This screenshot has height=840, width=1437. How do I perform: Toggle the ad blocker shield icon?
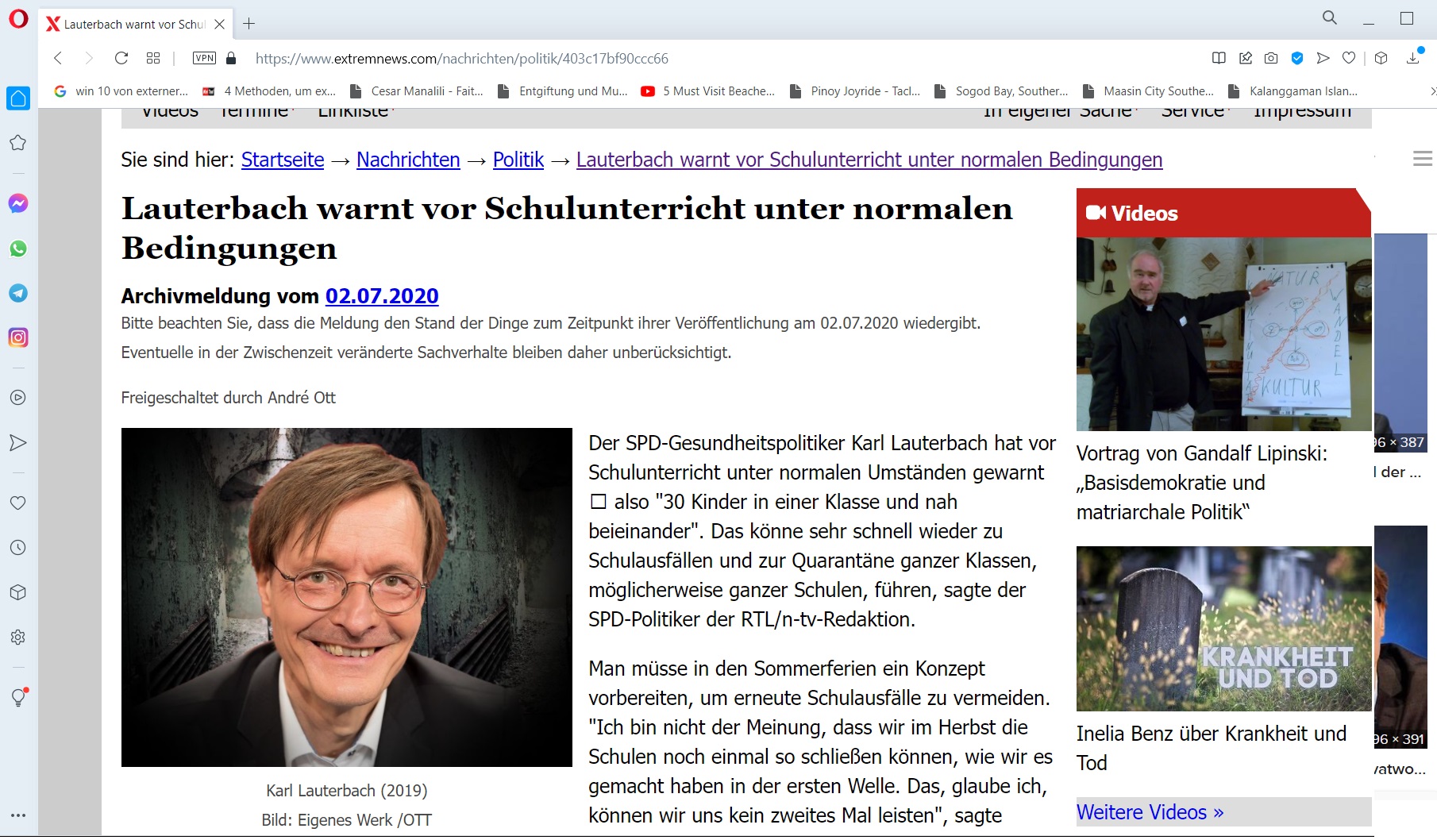[1297, 58]
